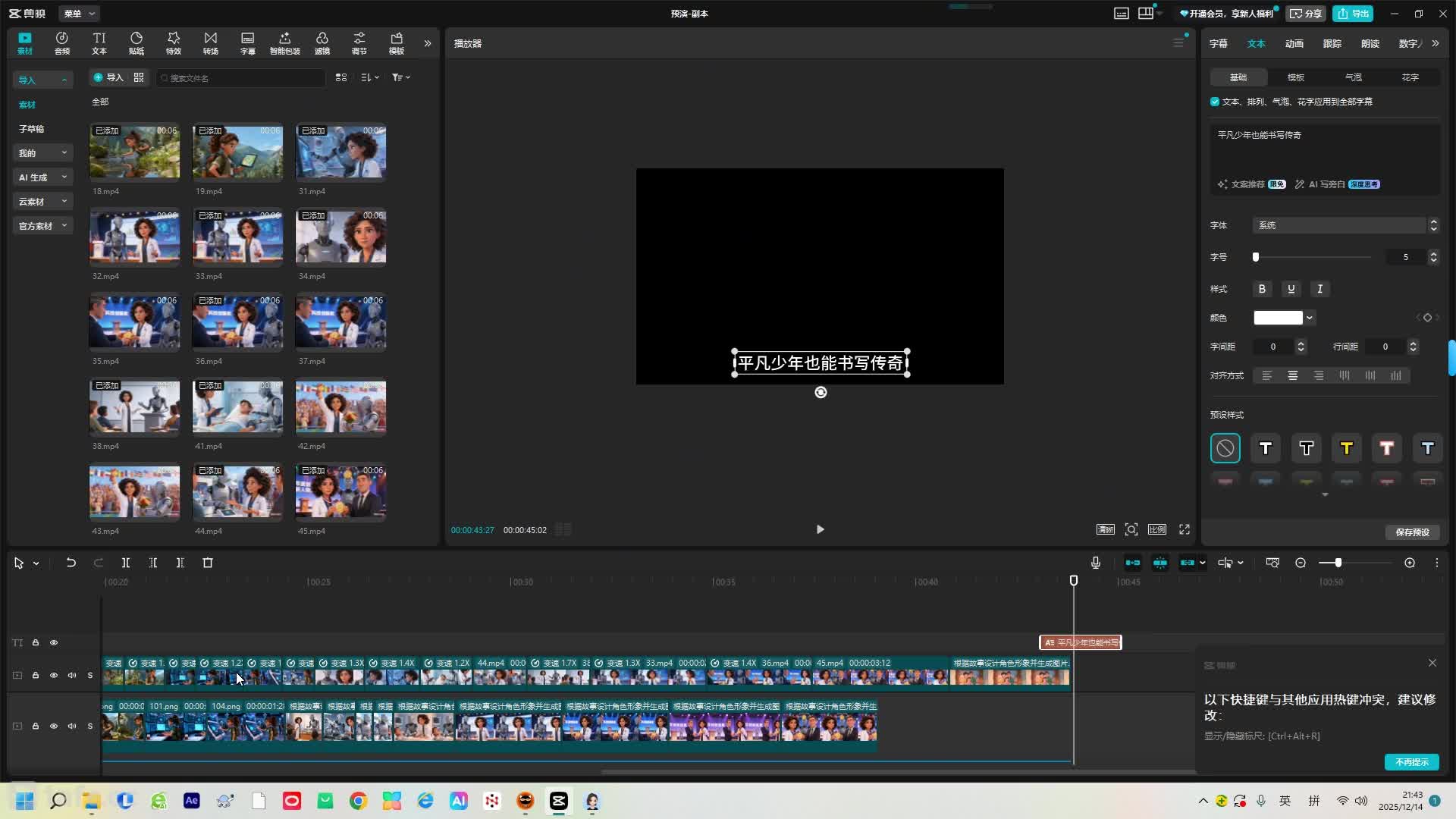Click the microphone record voiceover icon

1095,563
